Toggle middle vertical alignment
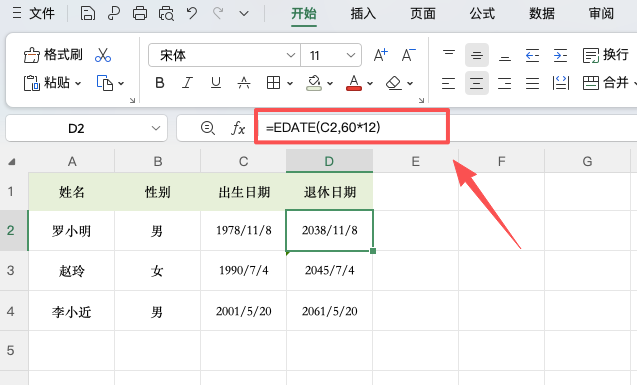The width and height of the screenshot is (637, 385). click(477, 55)
